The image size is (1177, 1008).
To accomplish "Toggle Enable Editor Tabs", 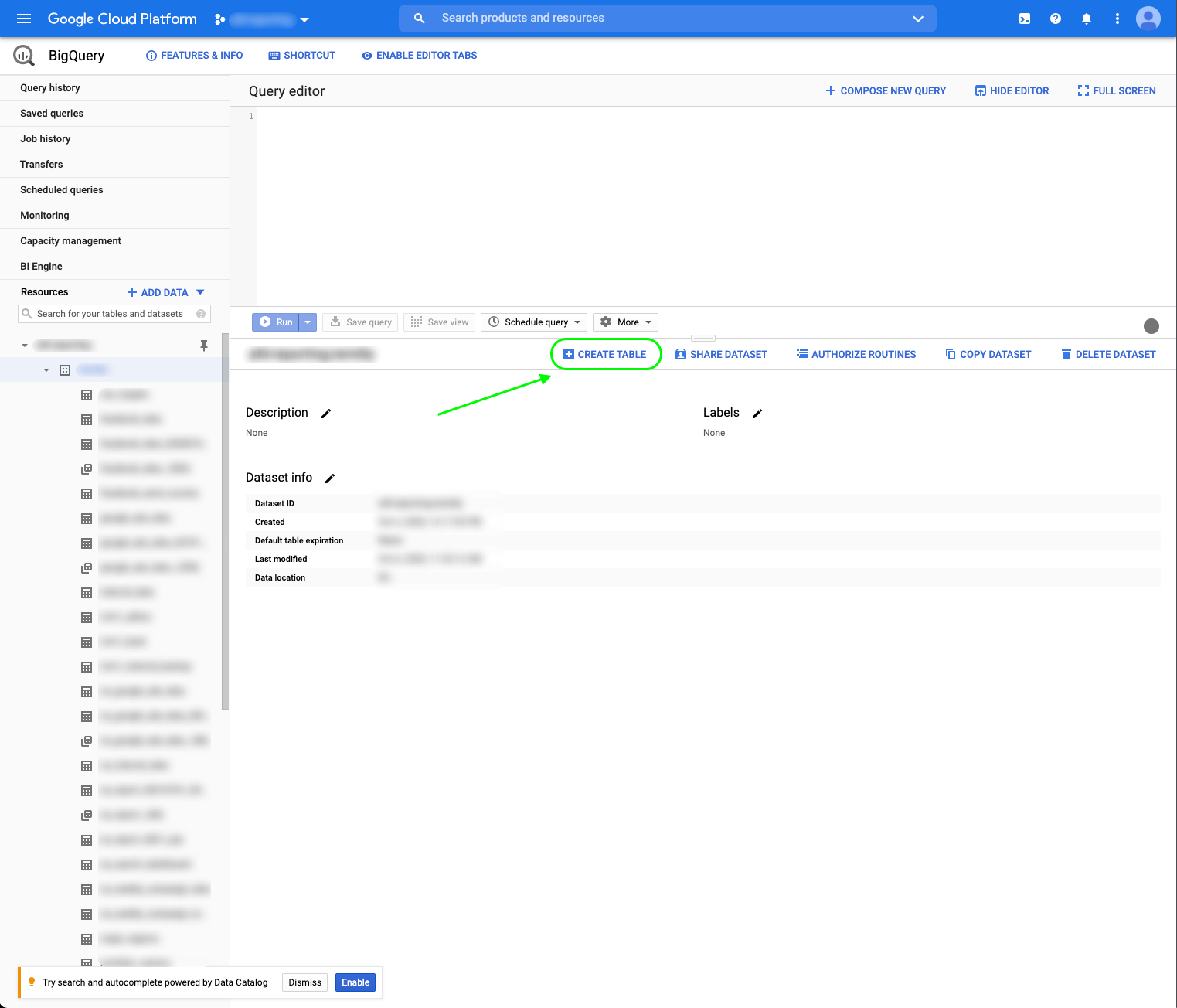I will [x=419, y=55].
